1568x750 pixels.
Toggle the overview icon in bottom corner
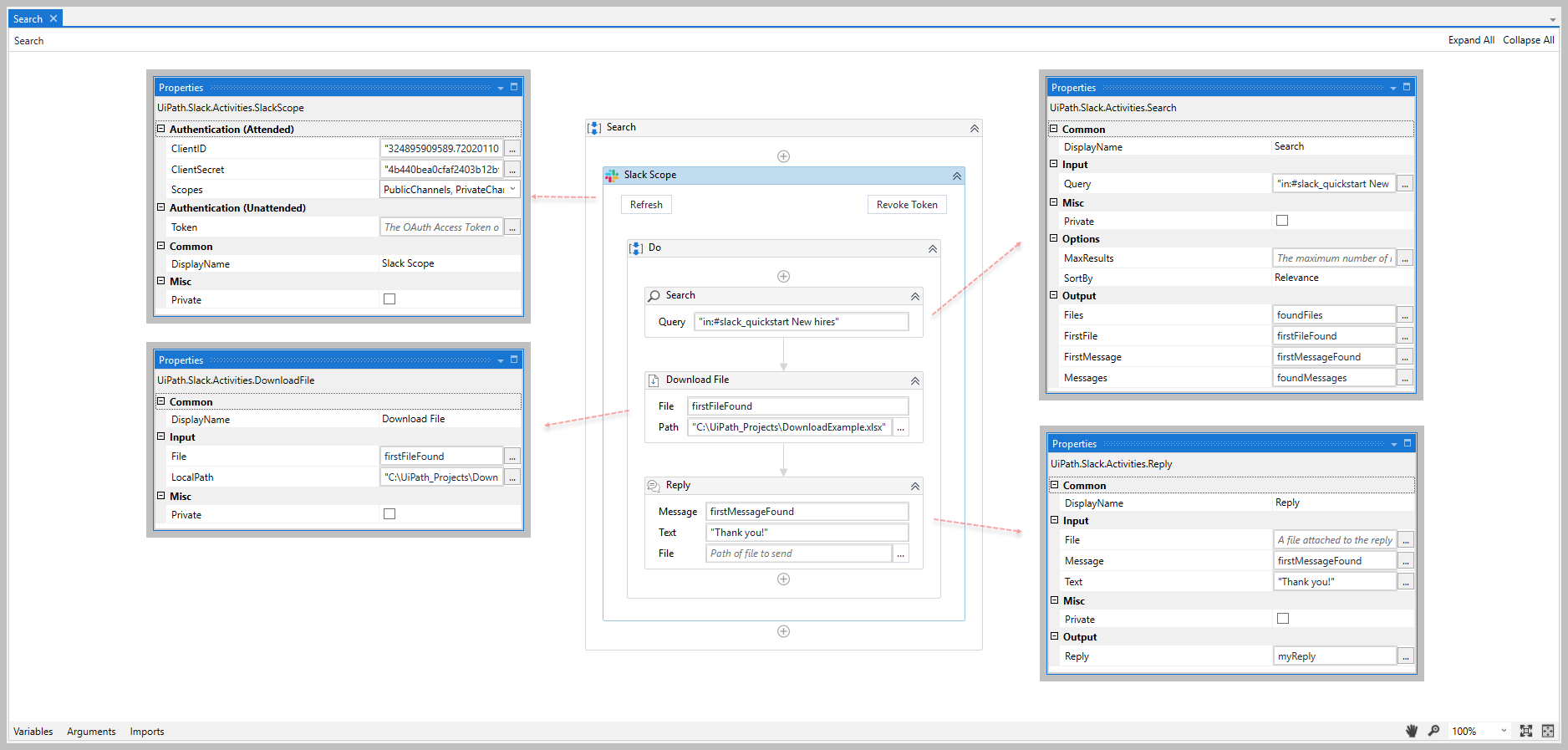[x=1548, y=731]
